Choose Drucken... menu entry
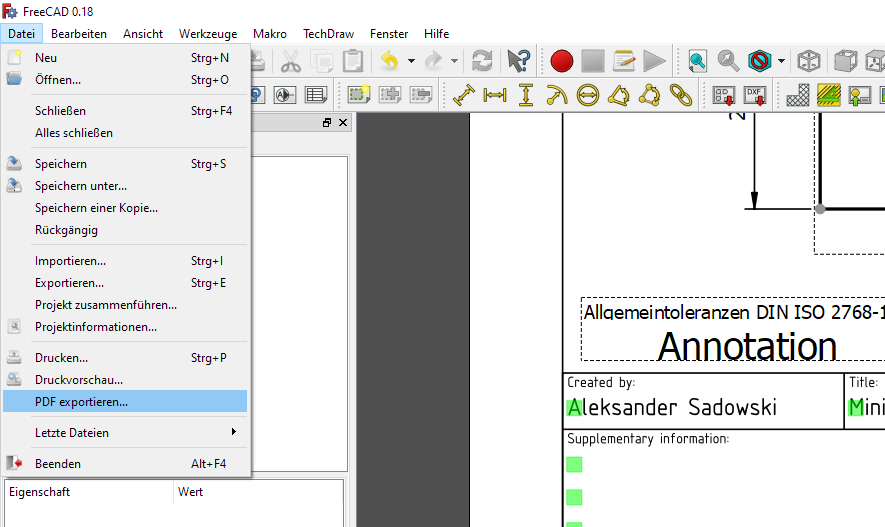885x527 pixels. pos(125,358)
